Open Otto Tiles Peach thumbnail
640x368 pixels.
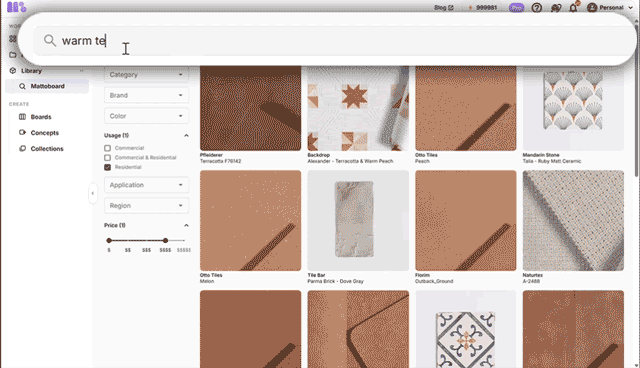tap(466, 108)
